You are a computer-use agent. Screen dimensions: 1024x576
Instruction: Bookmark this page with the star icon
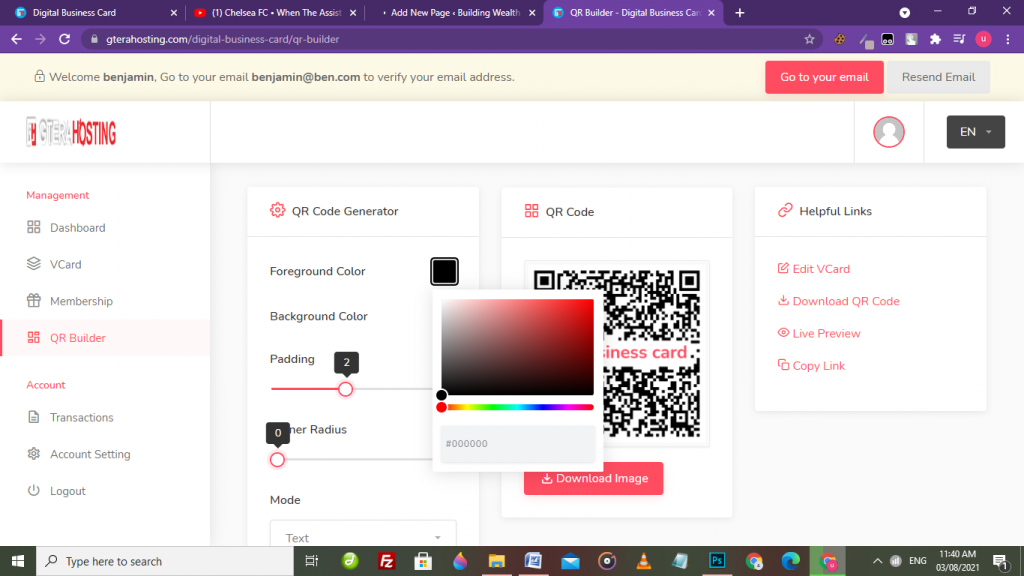click(809, 39)
